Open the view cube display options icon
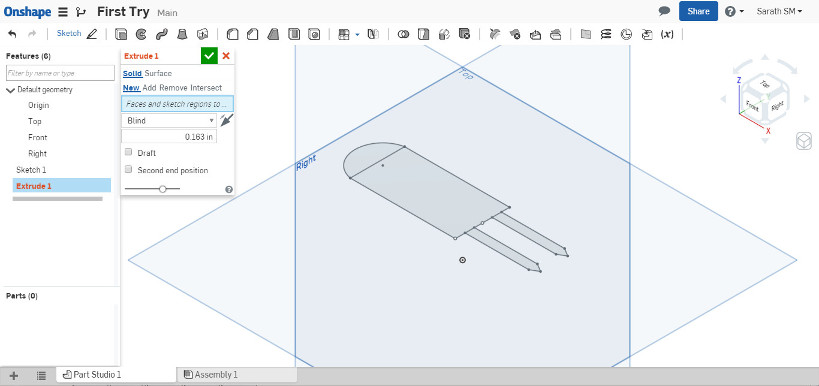Viewport: 819px width, 386px height. [804, 141]
